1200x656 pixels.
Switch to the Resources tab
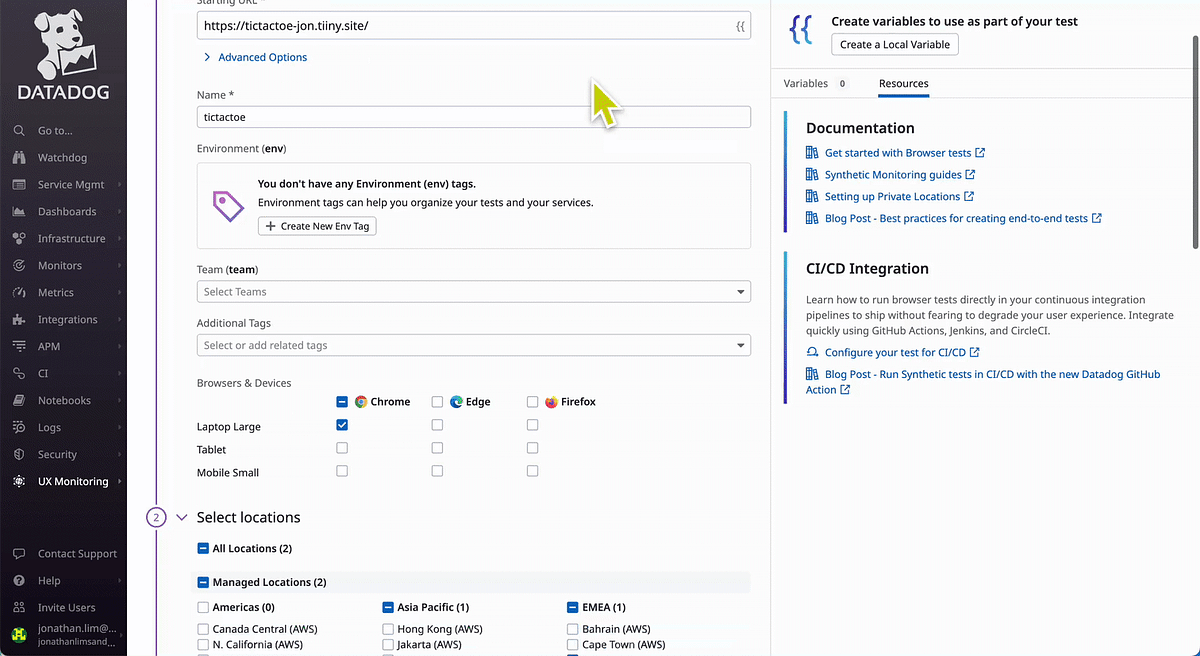coord(904,84)
